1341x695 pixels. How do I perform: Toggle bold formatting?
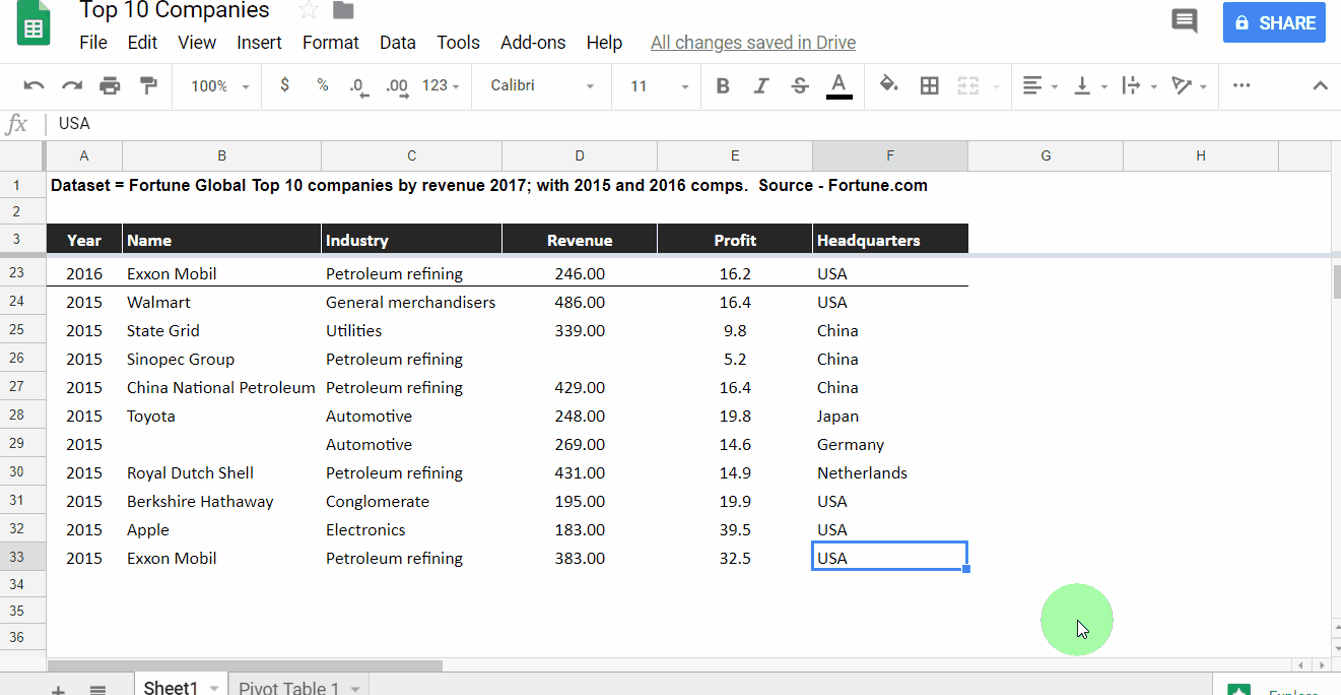coord(723,86)
